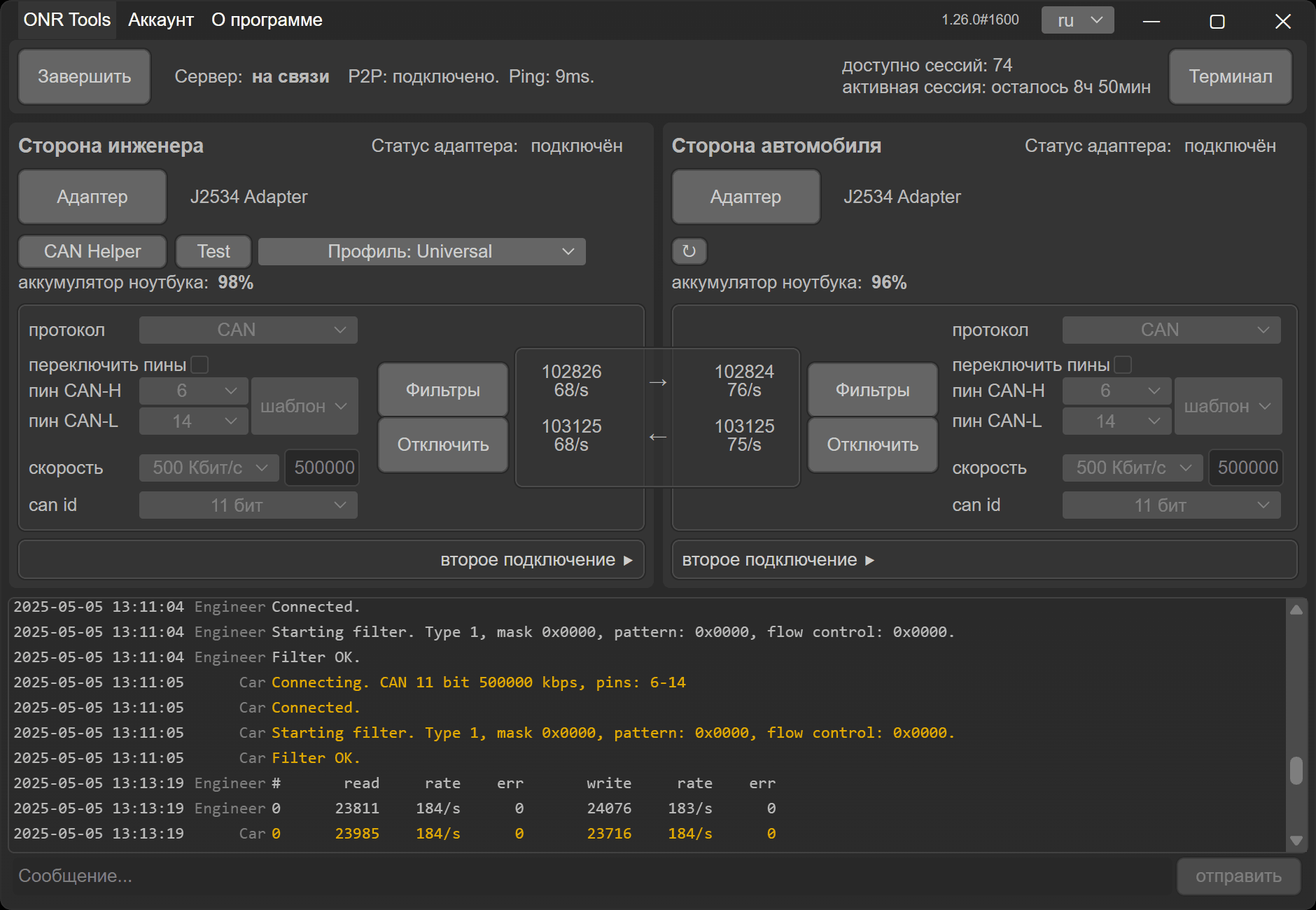This screenshot has height=910, width=1316.
Task: Open the Аккаунт menu
Action: tap(161, 20)
